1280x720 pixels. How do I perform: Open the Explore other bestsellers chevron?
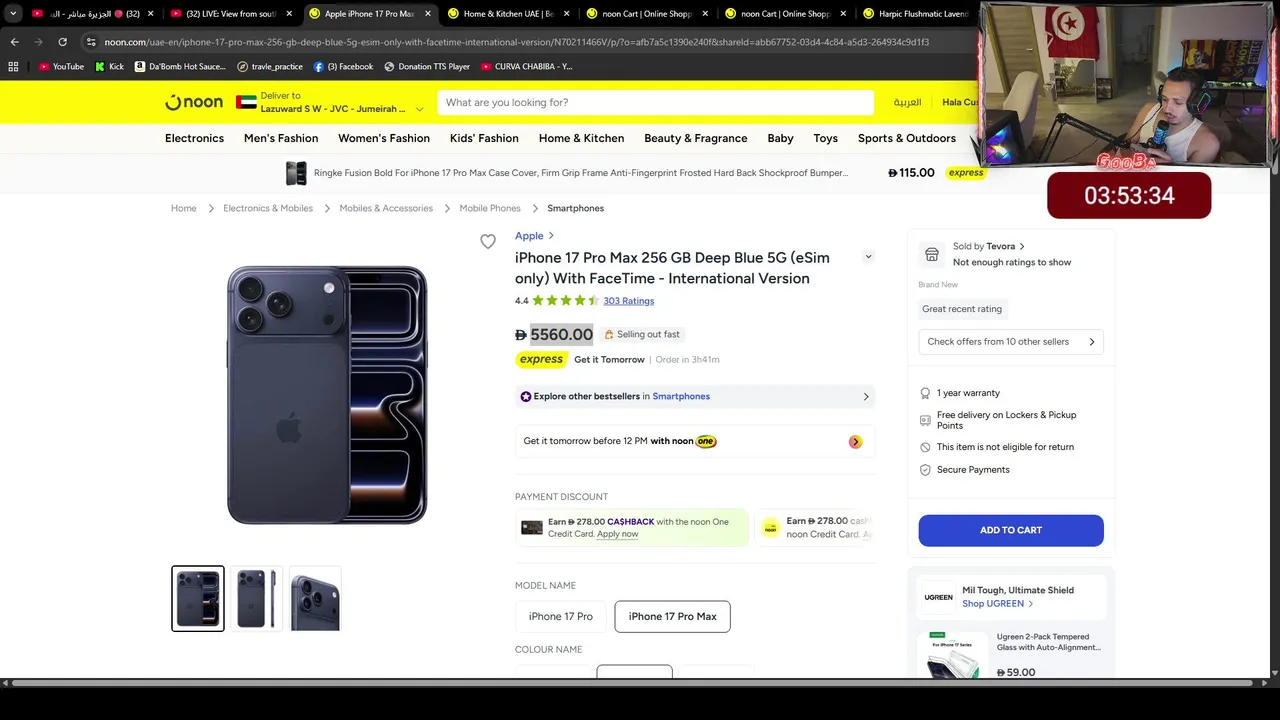(x=866, y=396)
